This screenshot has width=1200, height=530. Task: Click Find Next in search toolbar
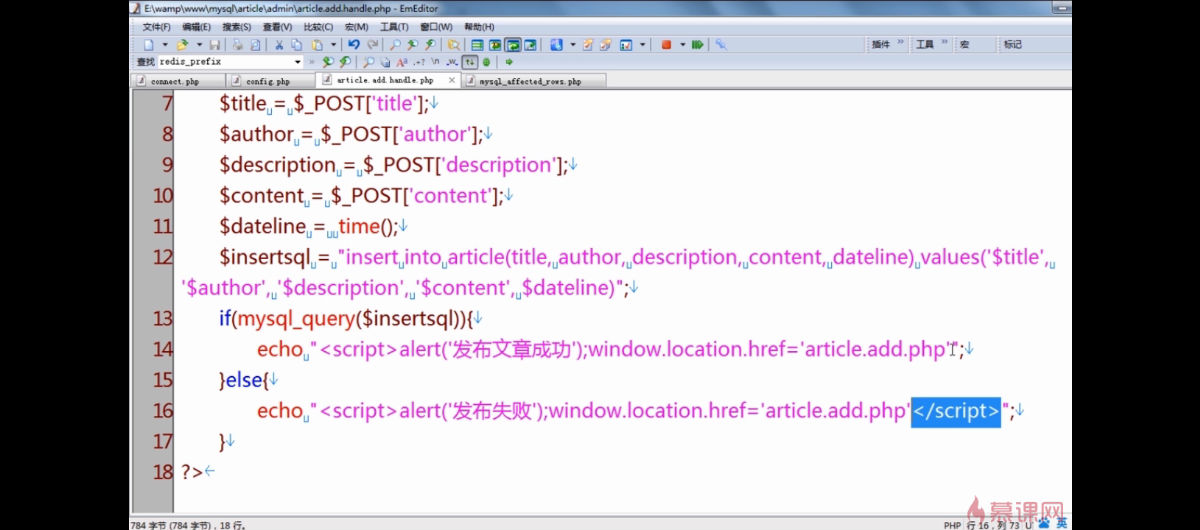point(326,61)
